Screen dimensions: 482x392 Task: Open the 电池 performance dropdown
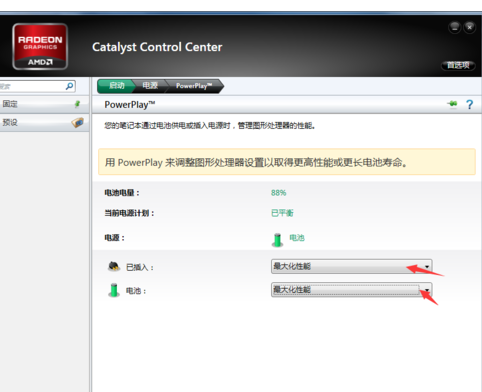pos(352,290)
